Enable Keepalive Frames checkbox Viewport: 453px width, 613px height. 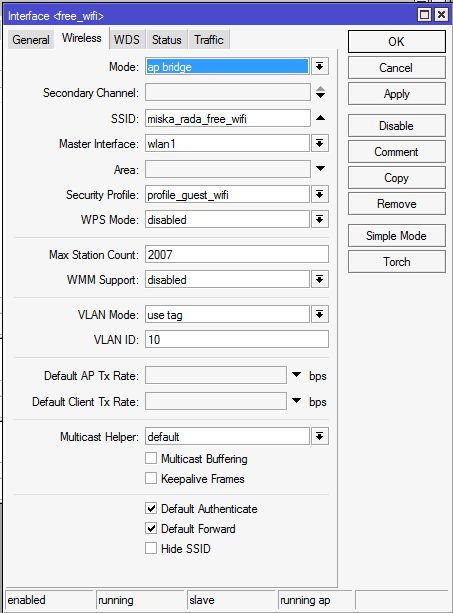151,478
